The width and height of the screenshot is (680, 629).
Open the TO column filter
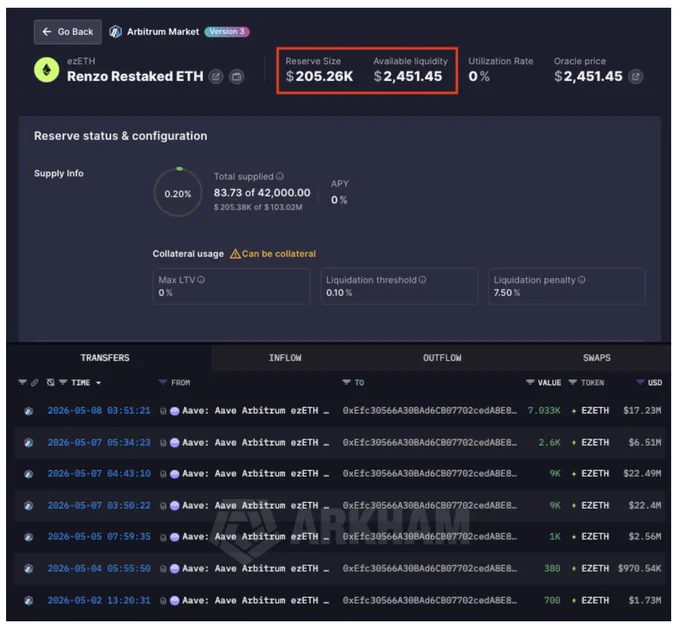click(346, 382)
